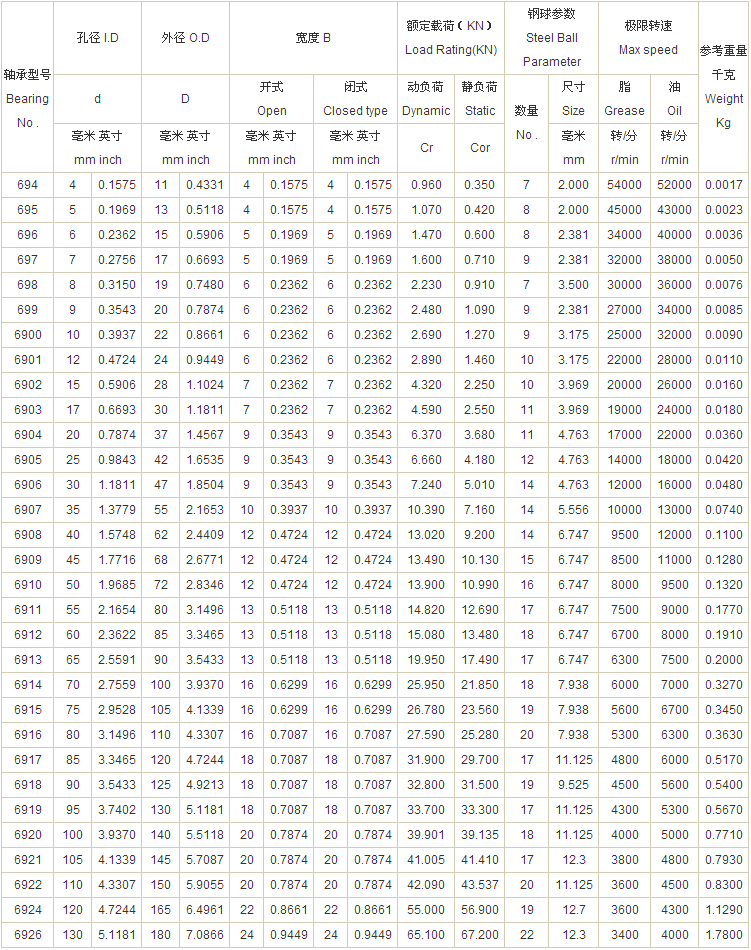Select bearing number 694 cell
This screenshot has height=950, width=751.
(x=27, y=185)
